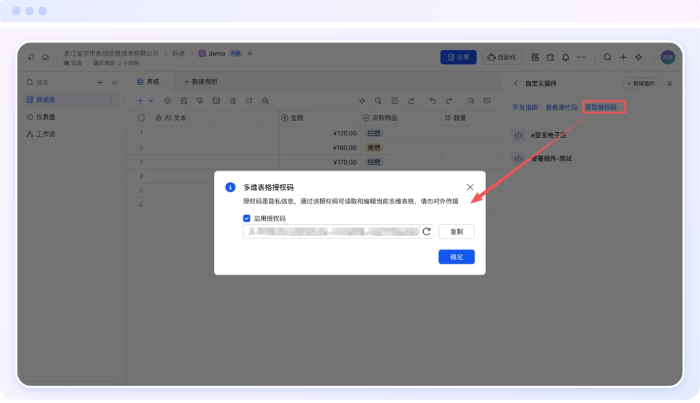
Task: Click the sort arrows icon in table toolbar
Action: pos(233,101)
